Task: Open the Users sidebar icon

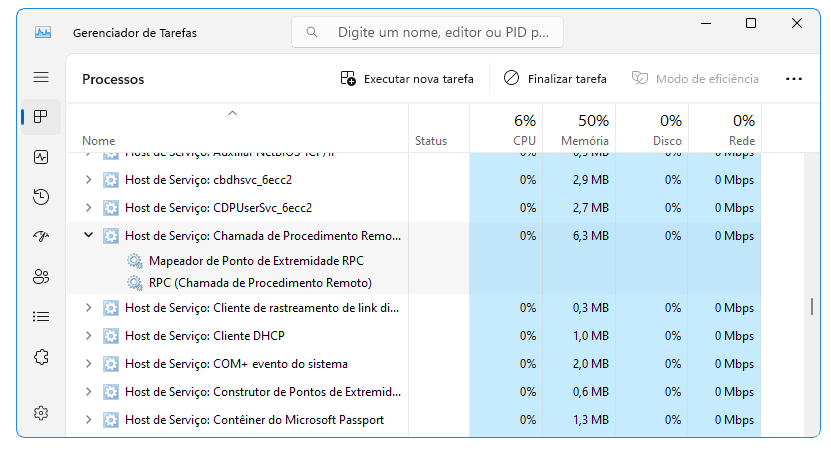Action: (41, 276)
